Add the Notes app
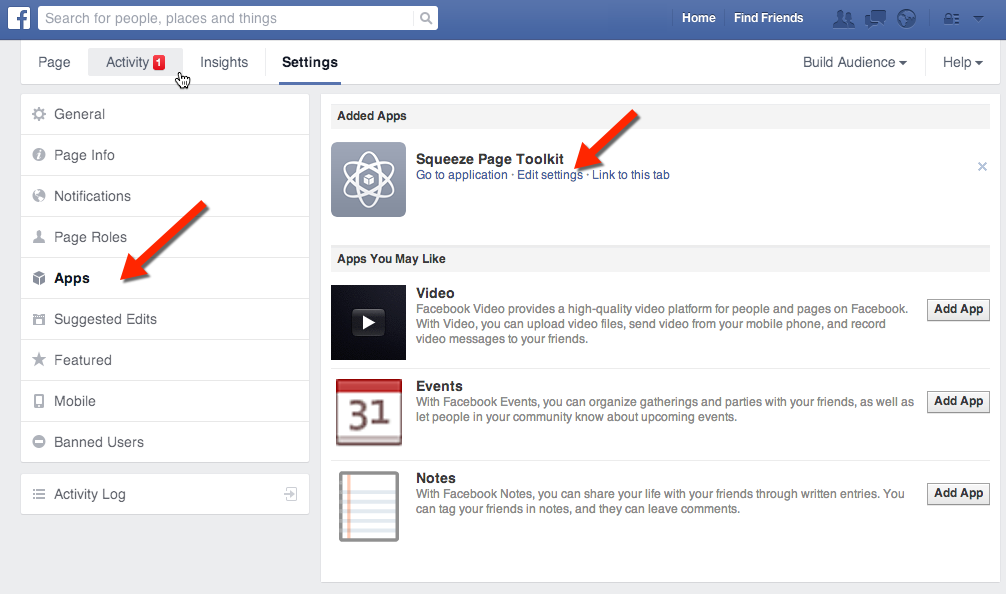The image size is (1006, 594). (958, 493)
